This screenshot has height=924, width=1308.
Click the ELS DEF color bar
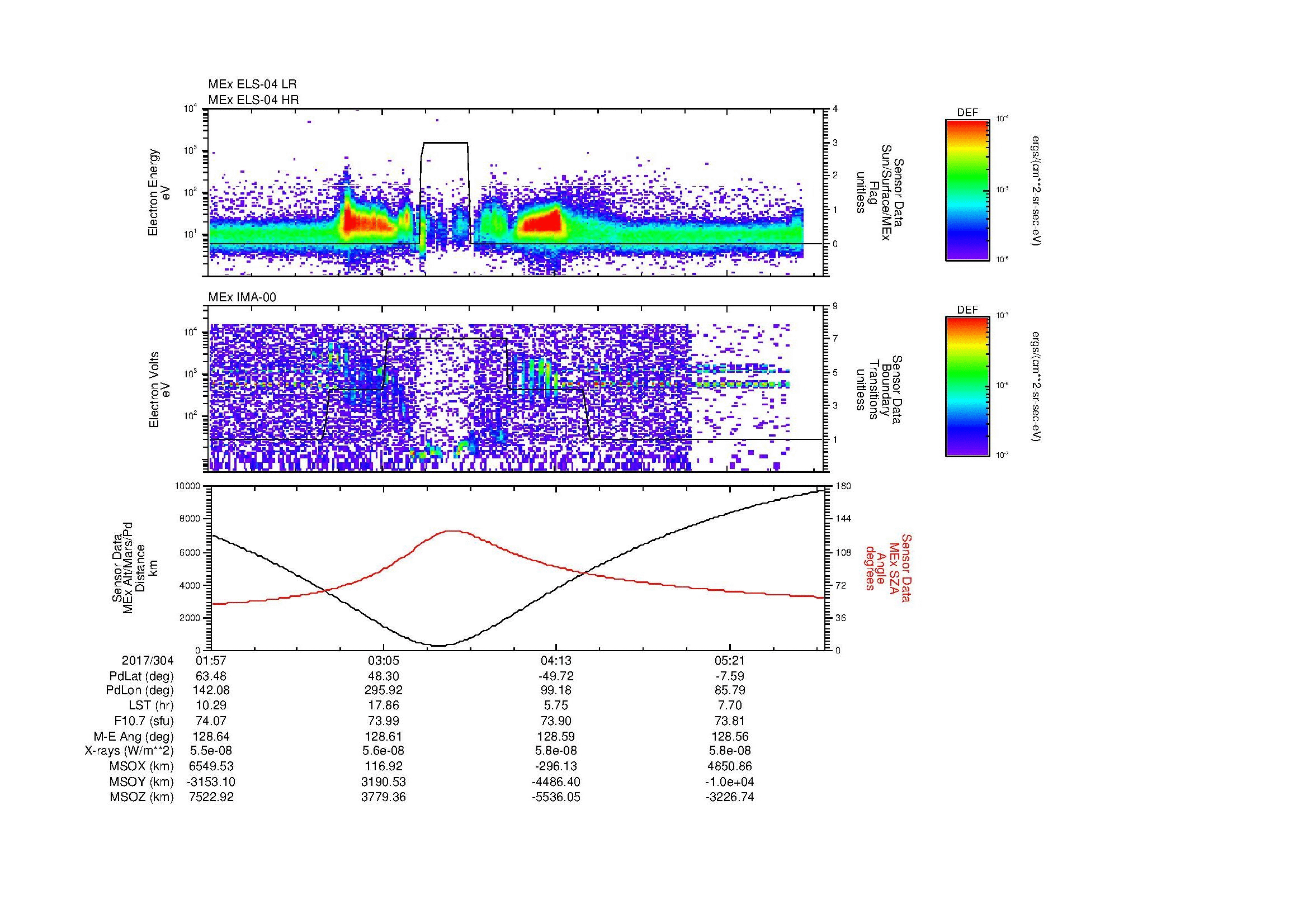point(967,189)
